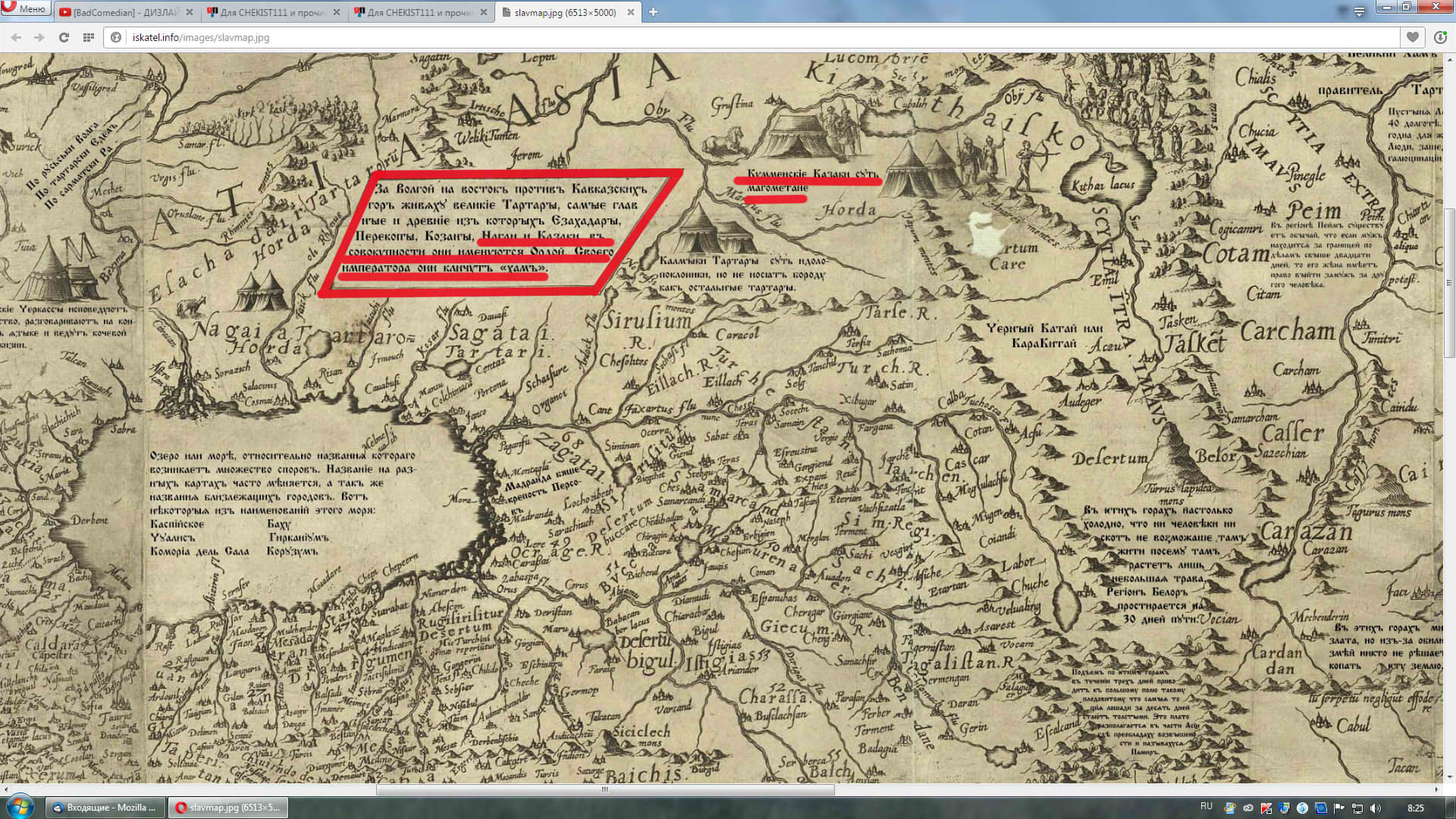Open the downloads icon

tap(1440, 37)
